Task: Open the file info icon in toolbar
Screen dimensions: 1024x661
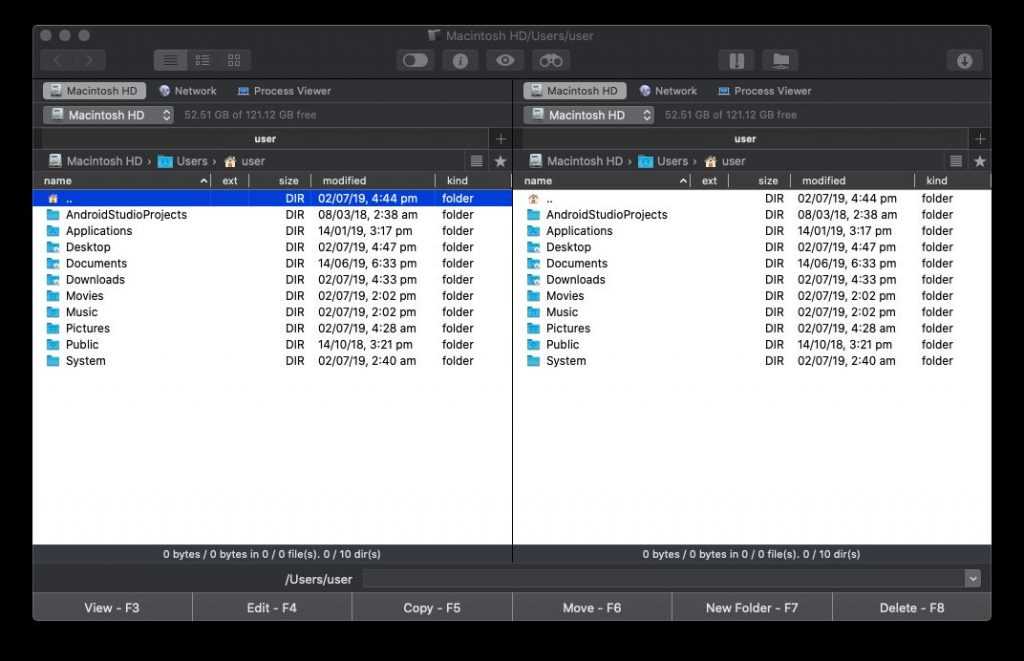Action: 460,61
